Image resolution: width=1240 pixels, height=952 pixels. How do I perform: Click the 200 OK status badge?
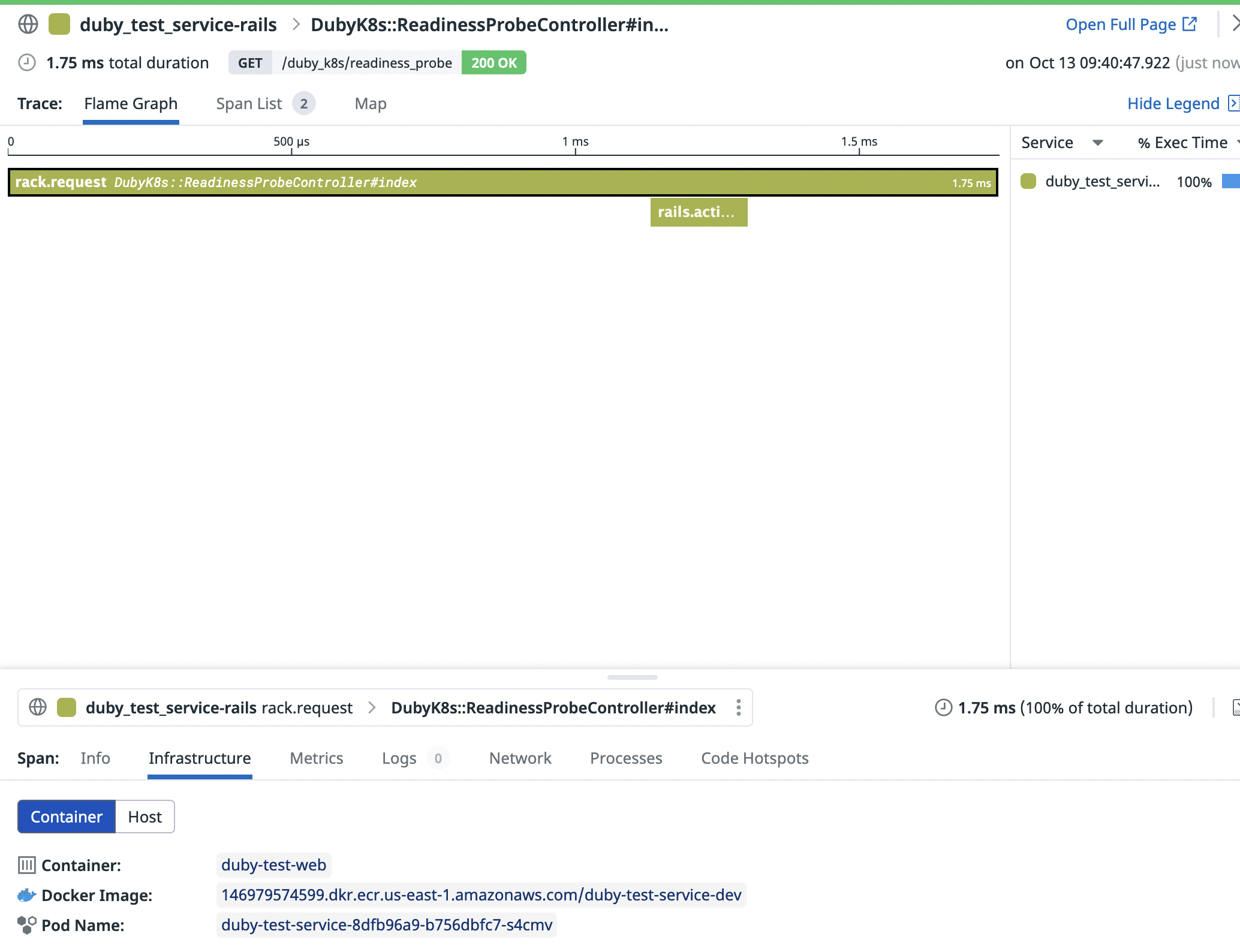tap(494, 63)
